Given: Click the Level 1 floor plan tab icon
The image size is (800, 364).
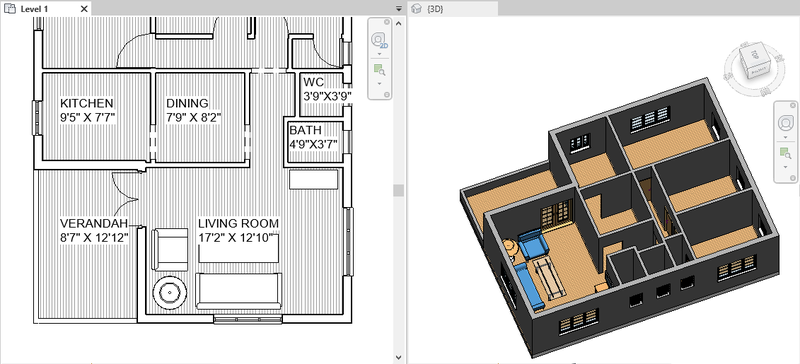Looking at the screenshot, I should pyautogui.click(x=9, y=9).
